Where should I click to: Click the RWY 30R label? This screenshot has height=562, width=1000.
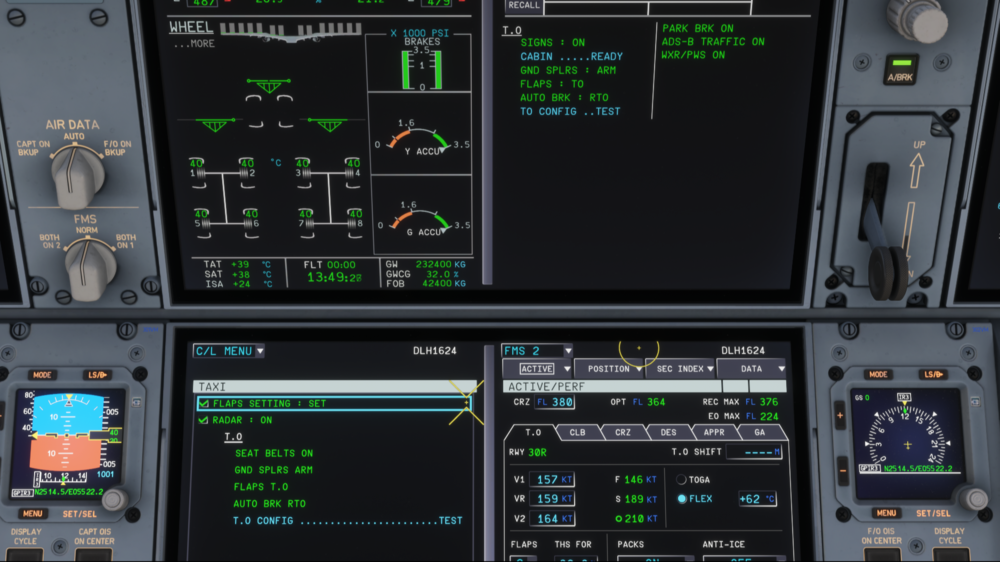[527, 452]
